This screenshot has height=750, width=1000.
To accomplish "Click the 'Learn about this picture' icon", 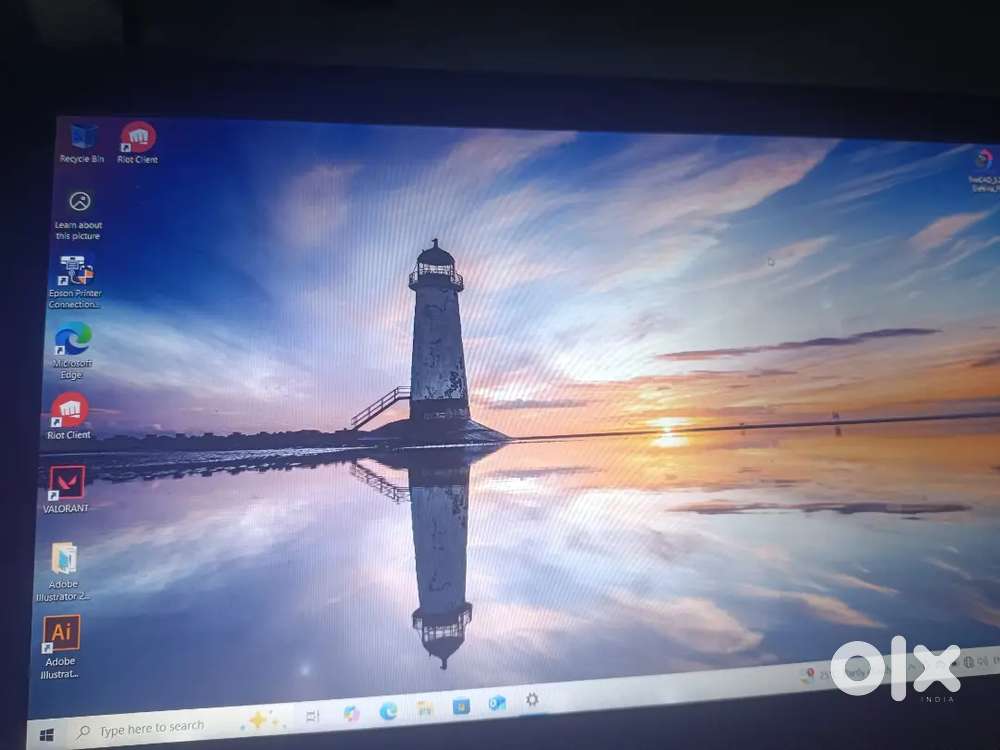I will [79, 202].
